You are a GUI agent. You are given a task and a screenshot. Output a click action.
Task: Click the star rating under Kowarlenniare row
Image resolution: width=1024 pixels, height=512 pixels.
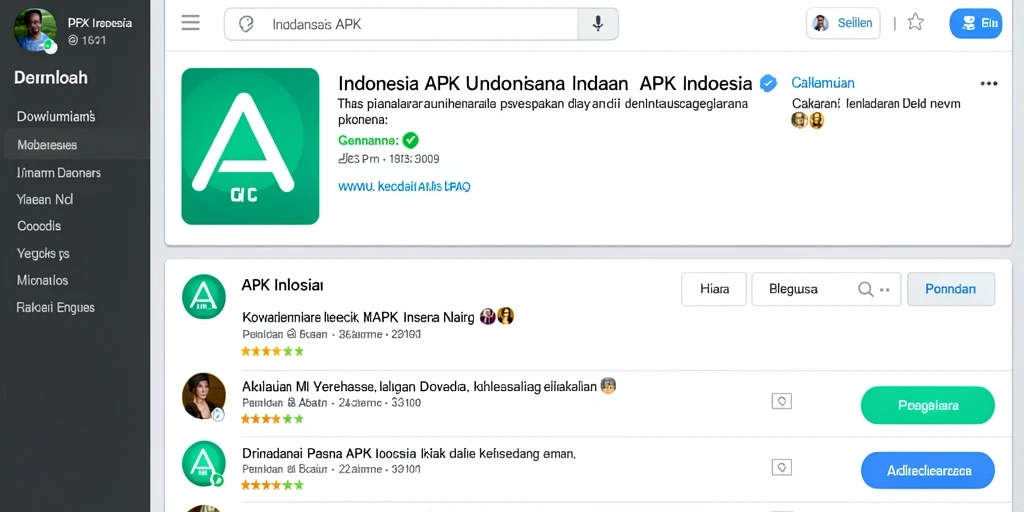pyautogui.click(x=272, y=351)
